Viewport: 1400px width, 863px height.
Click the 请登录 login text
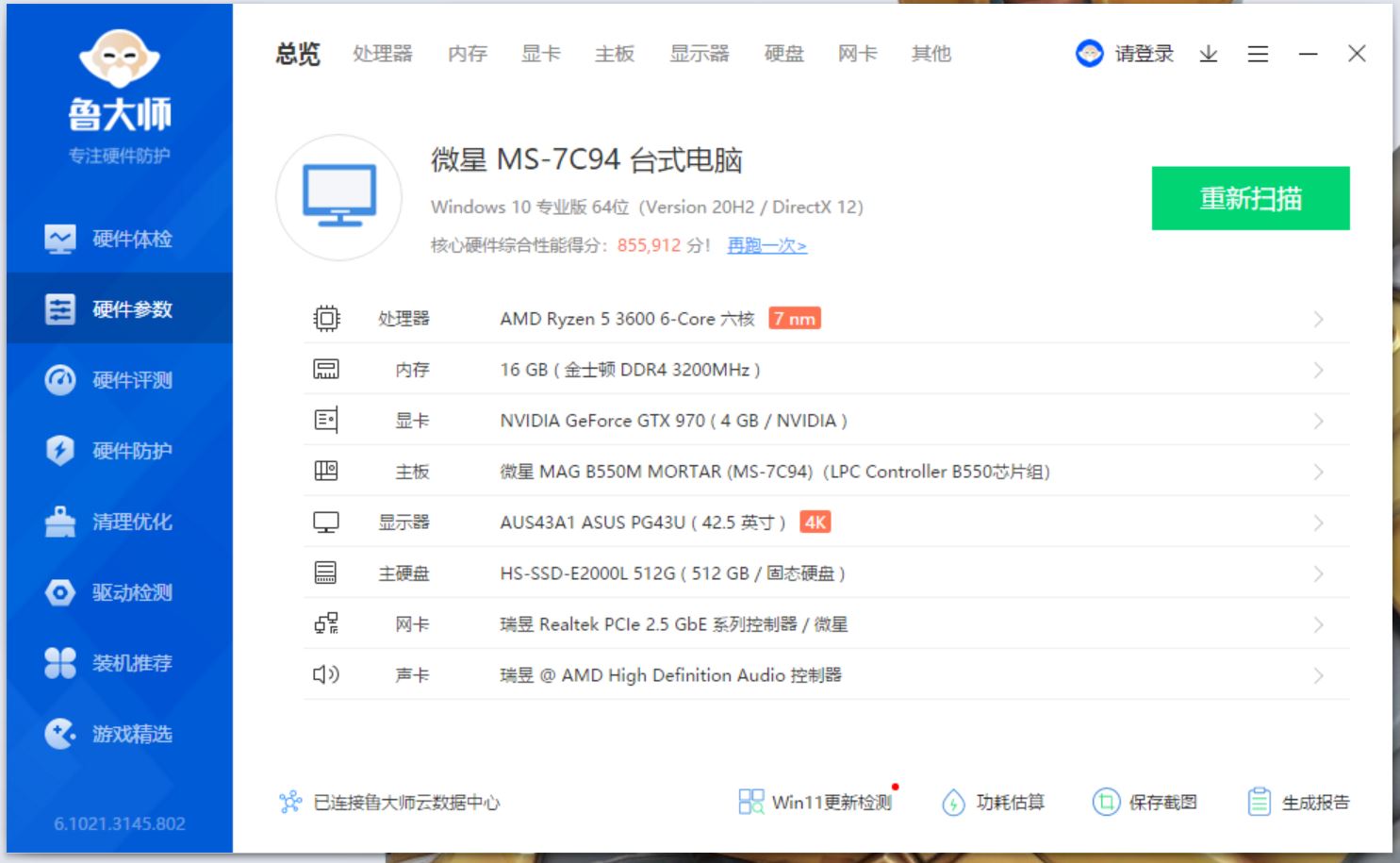[1145, 54]
